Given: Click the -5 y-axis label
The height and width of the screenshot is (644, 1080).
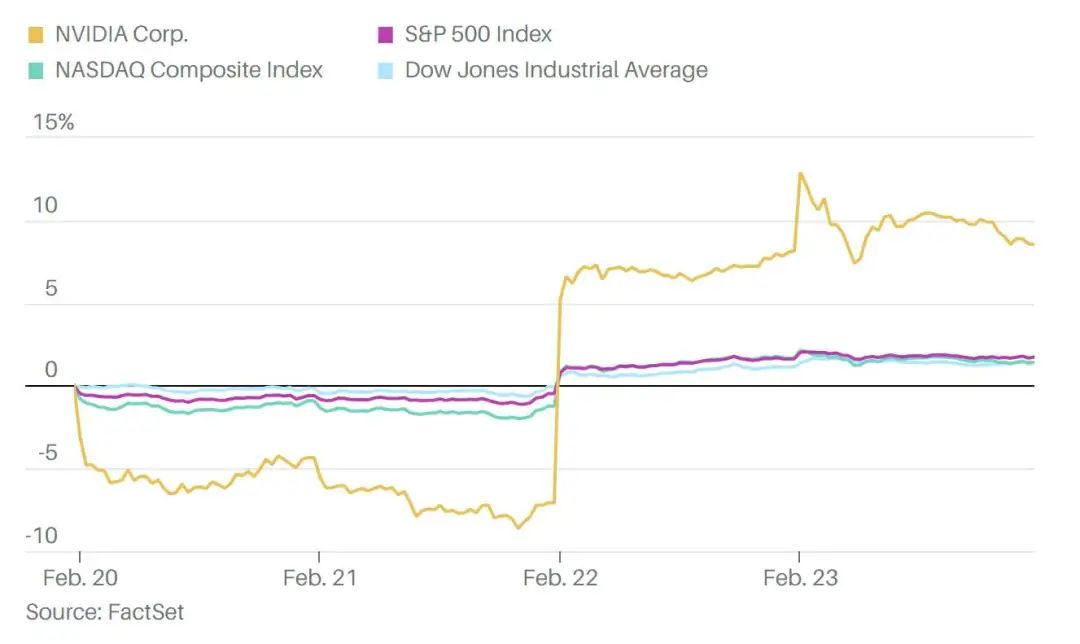Looking at the screenshot, I should coord(47,454).
